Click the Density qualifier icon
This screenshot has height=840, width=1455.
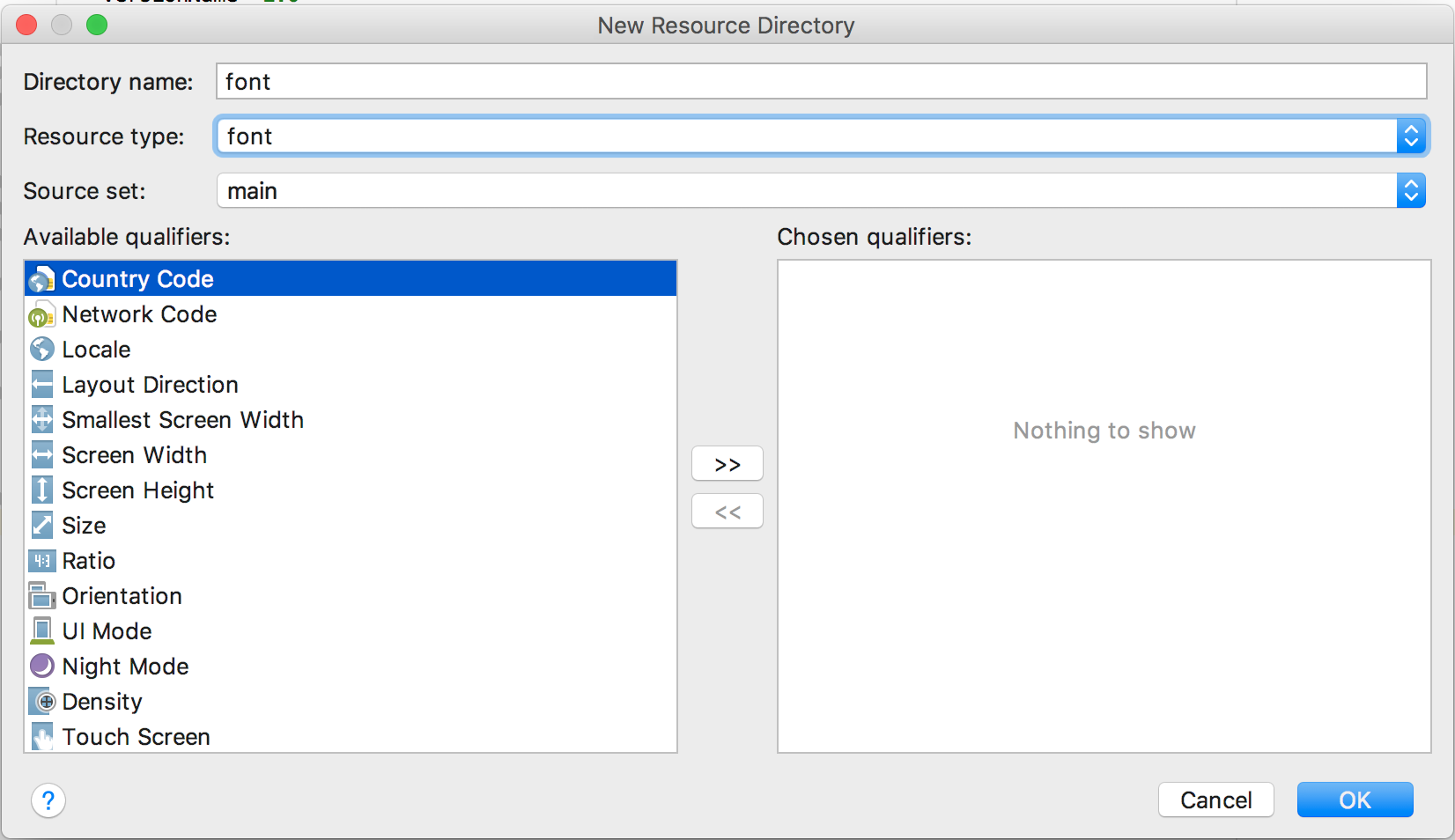click(x=41, y=701)
